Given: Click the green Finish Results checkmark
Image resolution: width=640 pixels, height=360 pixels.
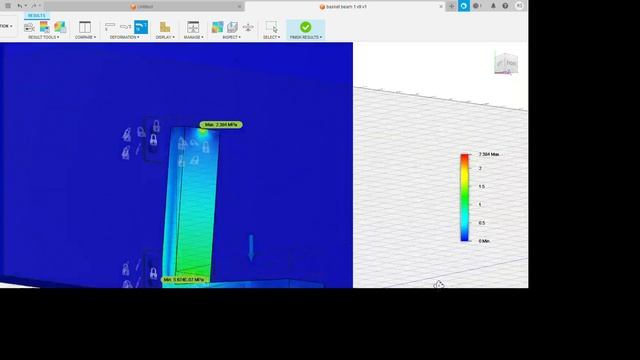Looking at the screenshot, I should point(305,27).
